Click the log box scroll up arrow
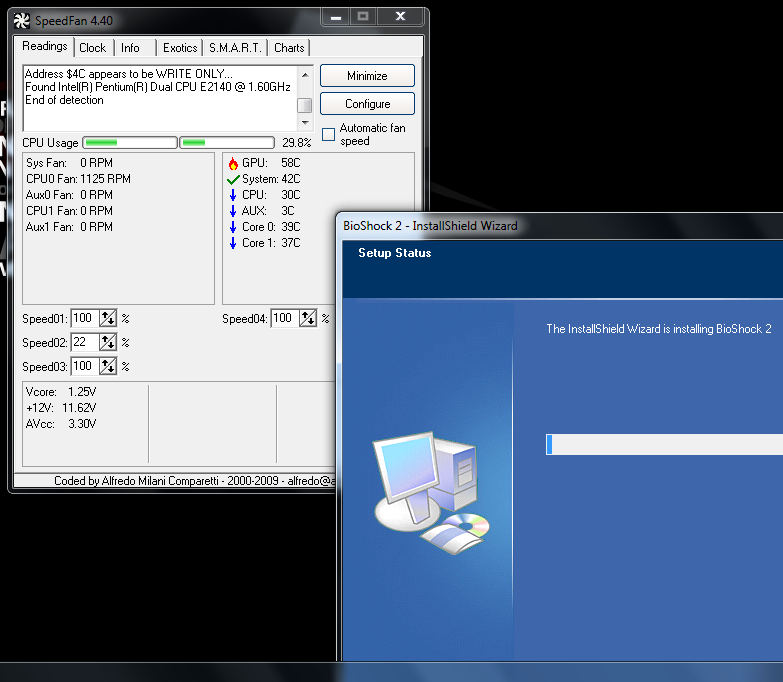The height and width of the screenshot is (682, 783). point(305,75)
